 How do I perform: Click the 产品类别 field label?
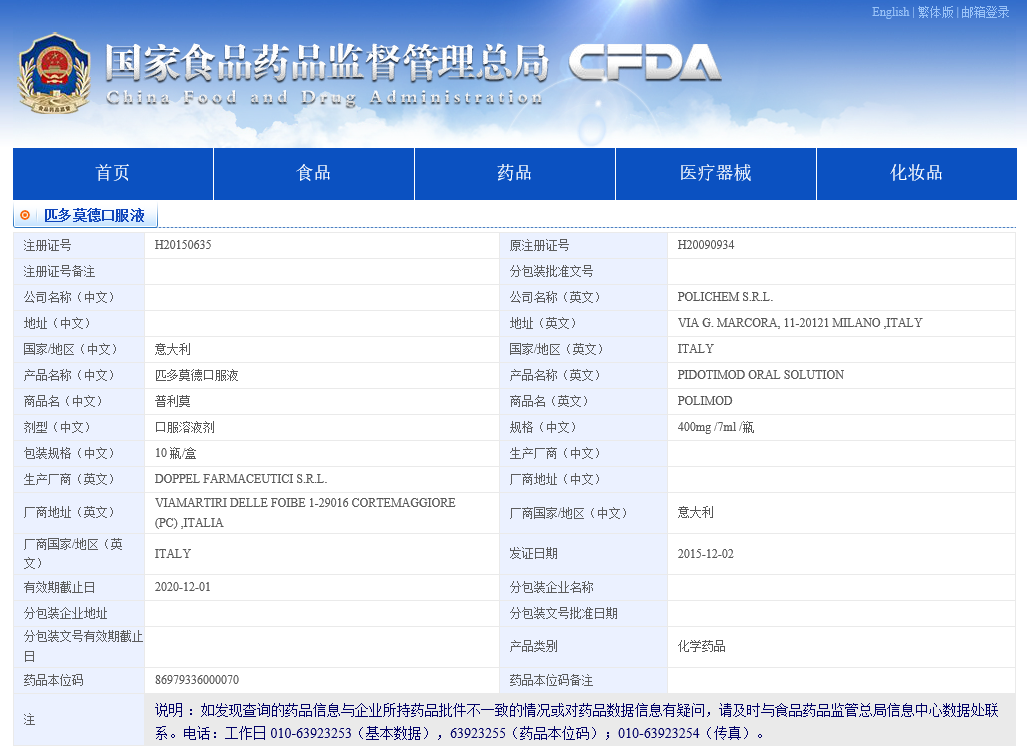click(x=533, y=646)
